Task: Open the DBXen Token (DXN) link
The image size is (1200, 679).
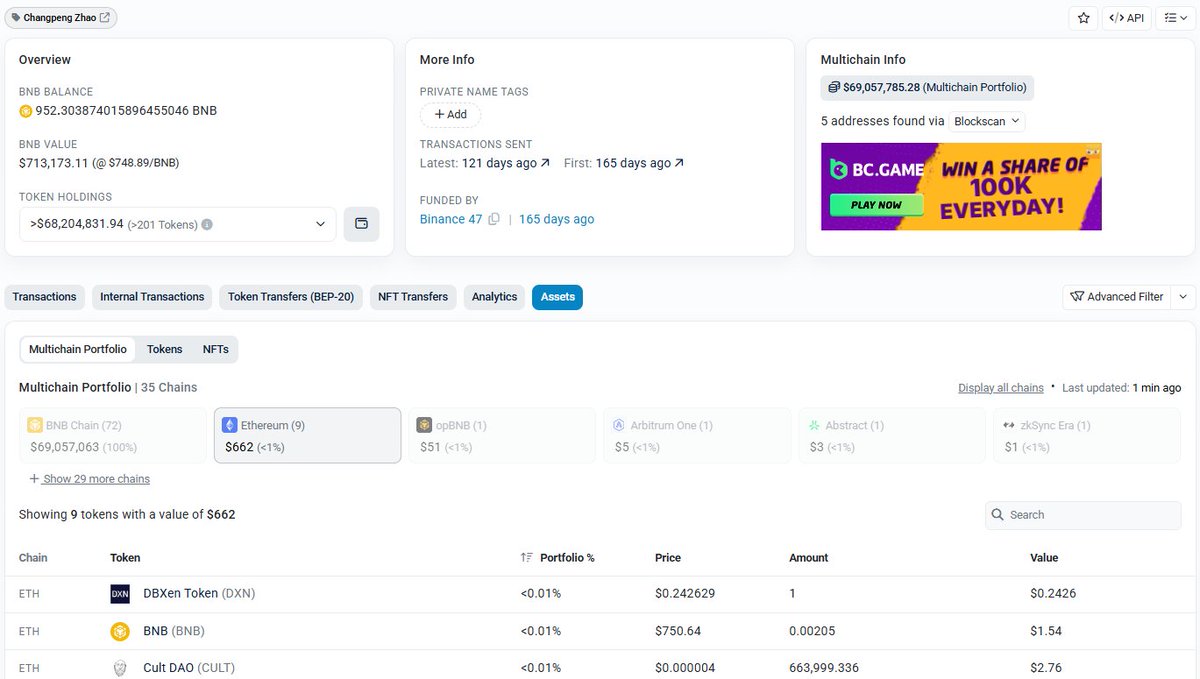Action: tap(199, 594)
